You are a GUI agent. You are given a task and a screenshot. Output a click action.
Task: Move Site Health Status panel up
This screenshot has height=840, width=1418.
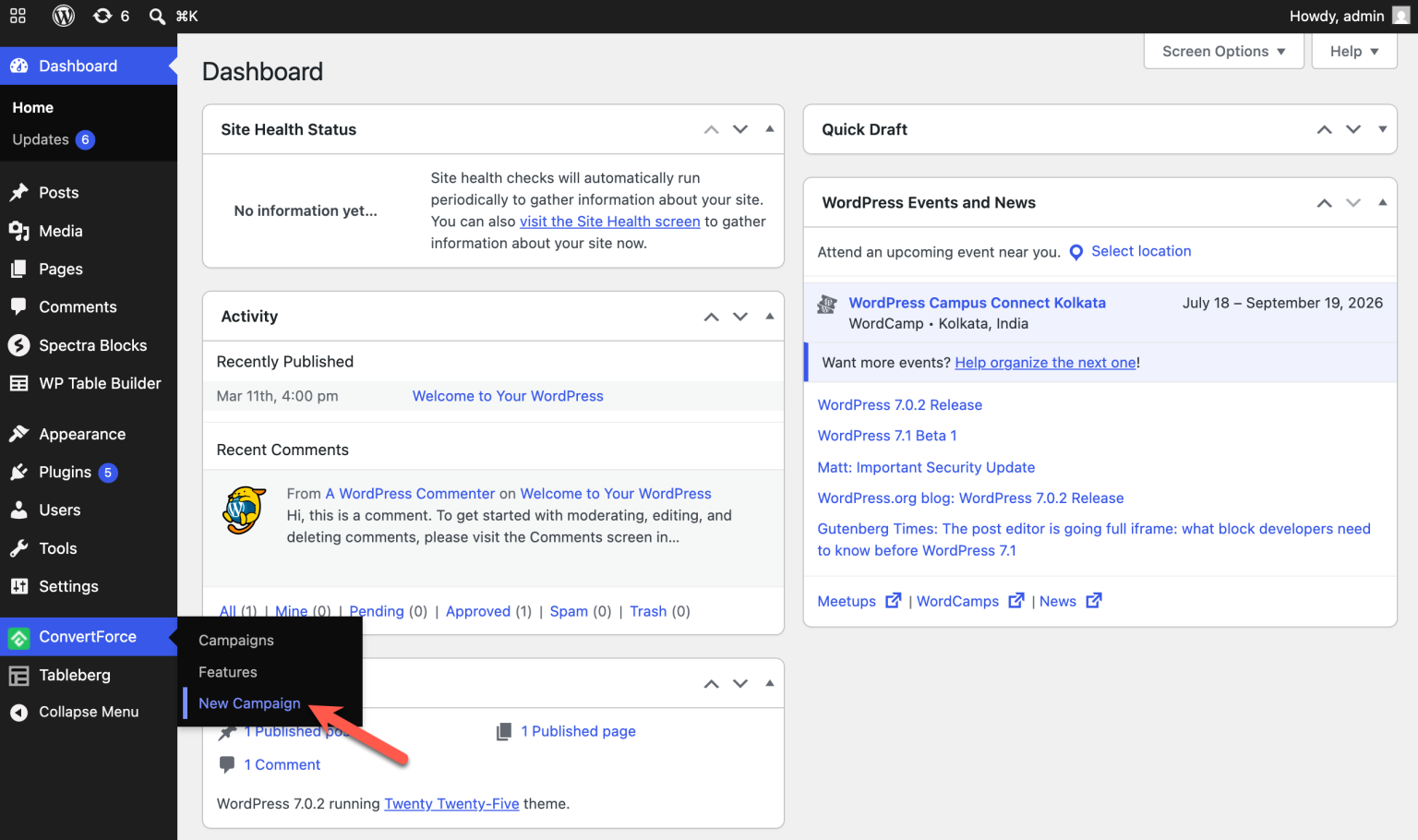(x=711, y=129)
